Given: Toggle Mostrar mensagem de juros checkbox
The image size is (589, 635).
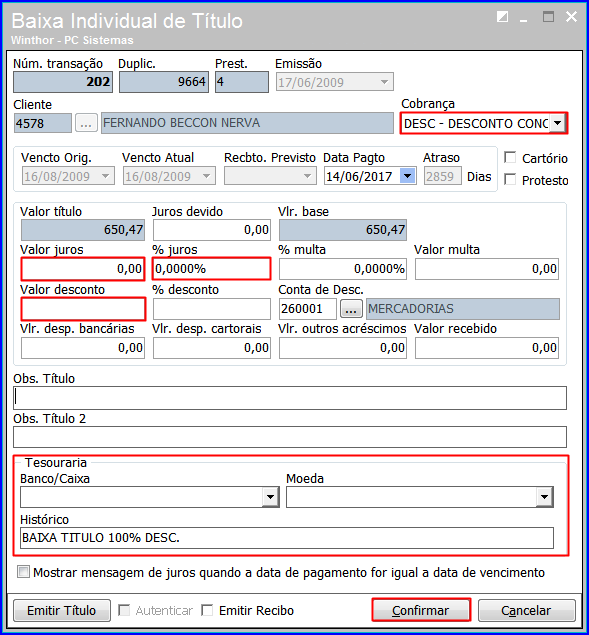Looking at the screenshot, I should click(23, 572).
